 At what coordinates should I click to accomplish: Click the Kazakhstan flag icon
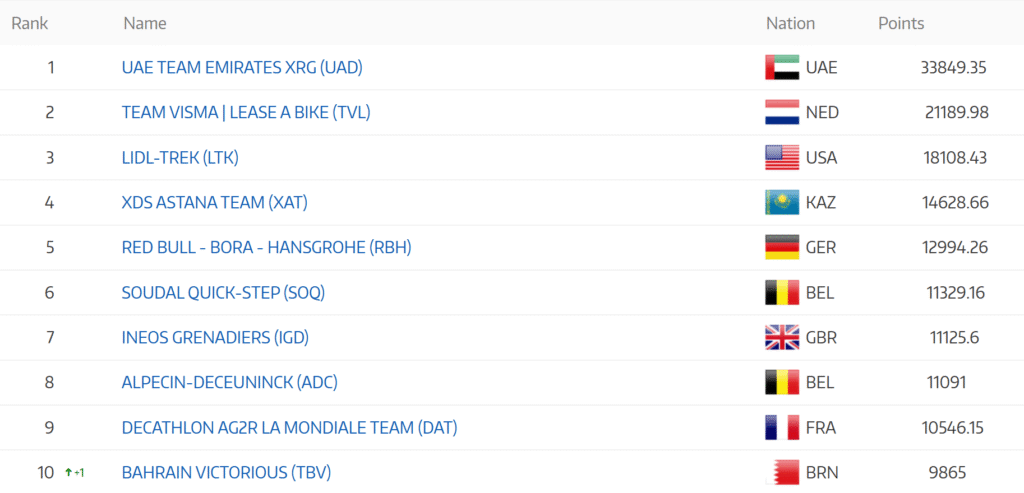[782, 203]
